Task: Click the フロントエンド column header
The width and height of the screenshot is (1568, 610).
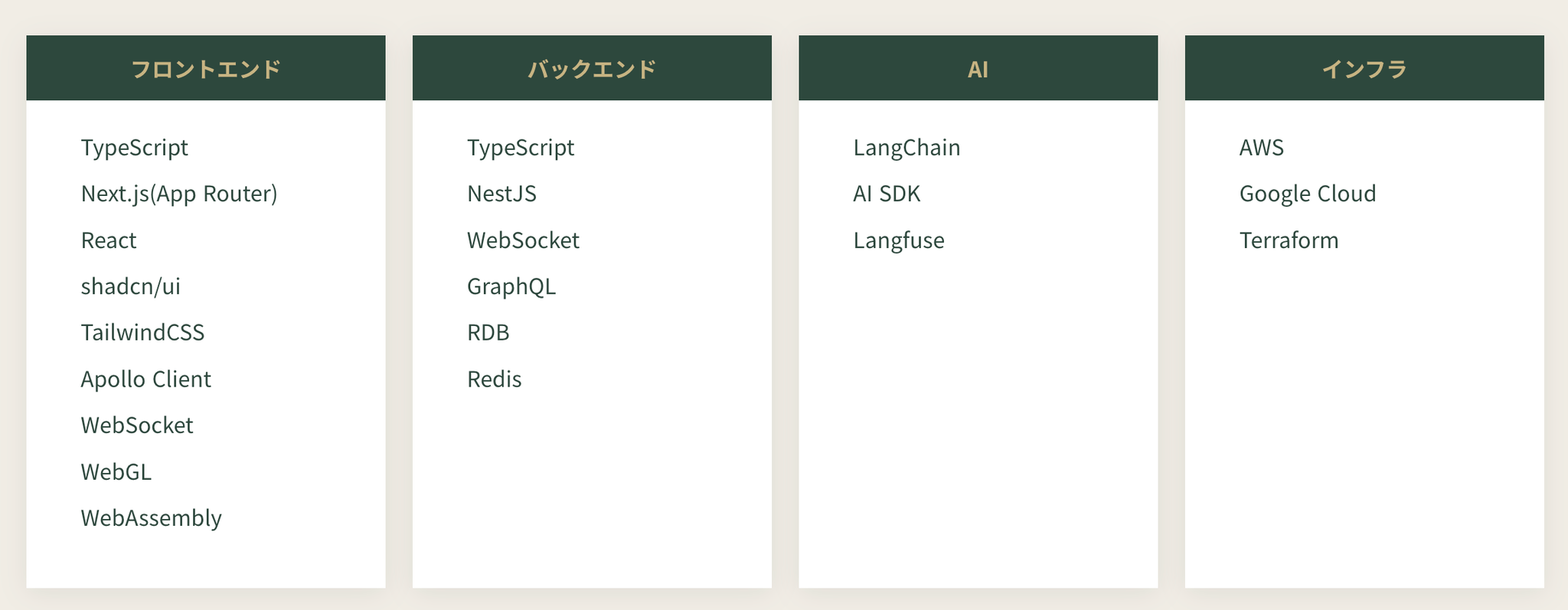Action: 206,69
